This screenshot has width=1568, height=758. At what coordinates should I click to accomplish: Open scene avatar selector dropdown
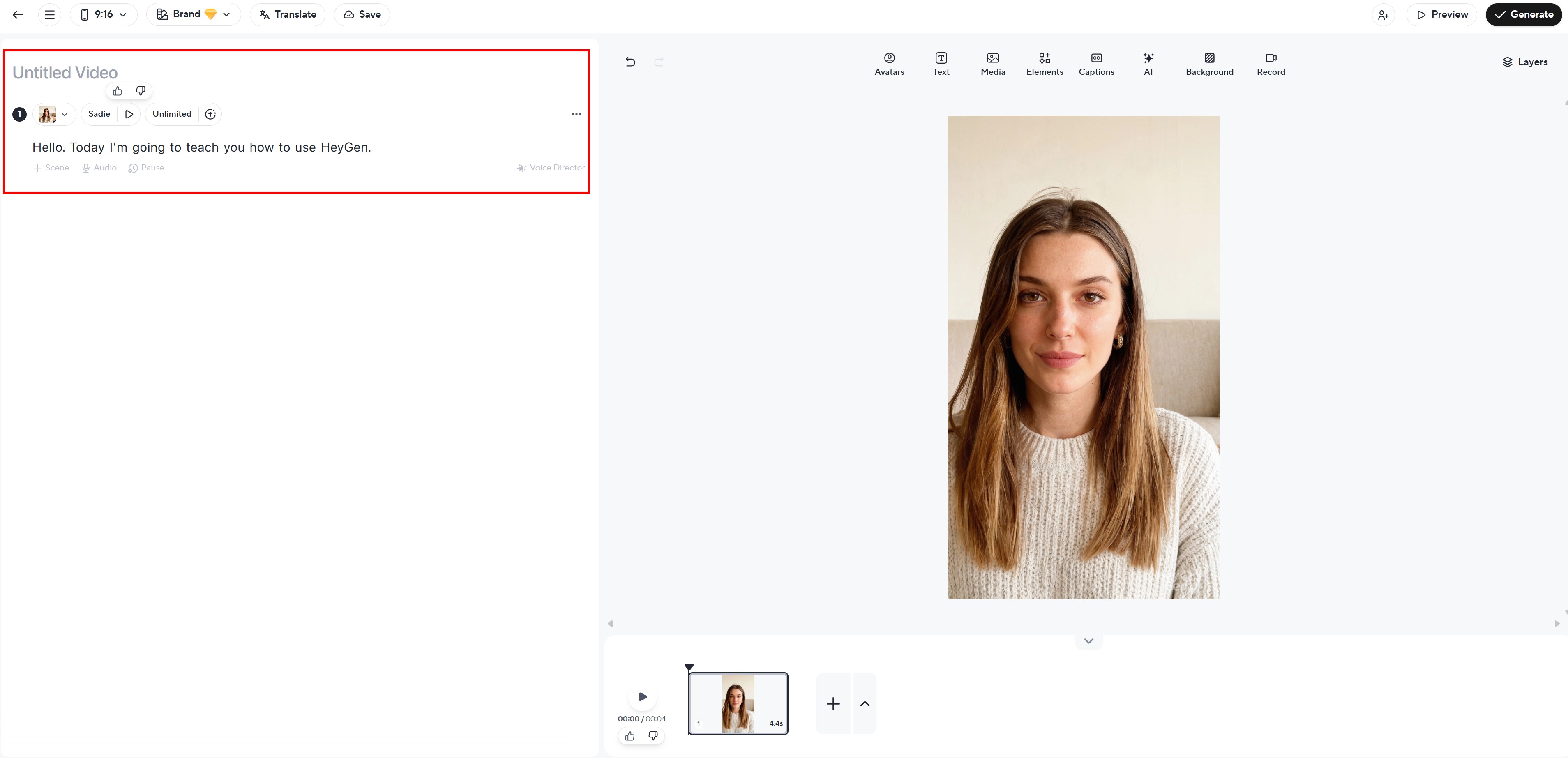(53, 114)
